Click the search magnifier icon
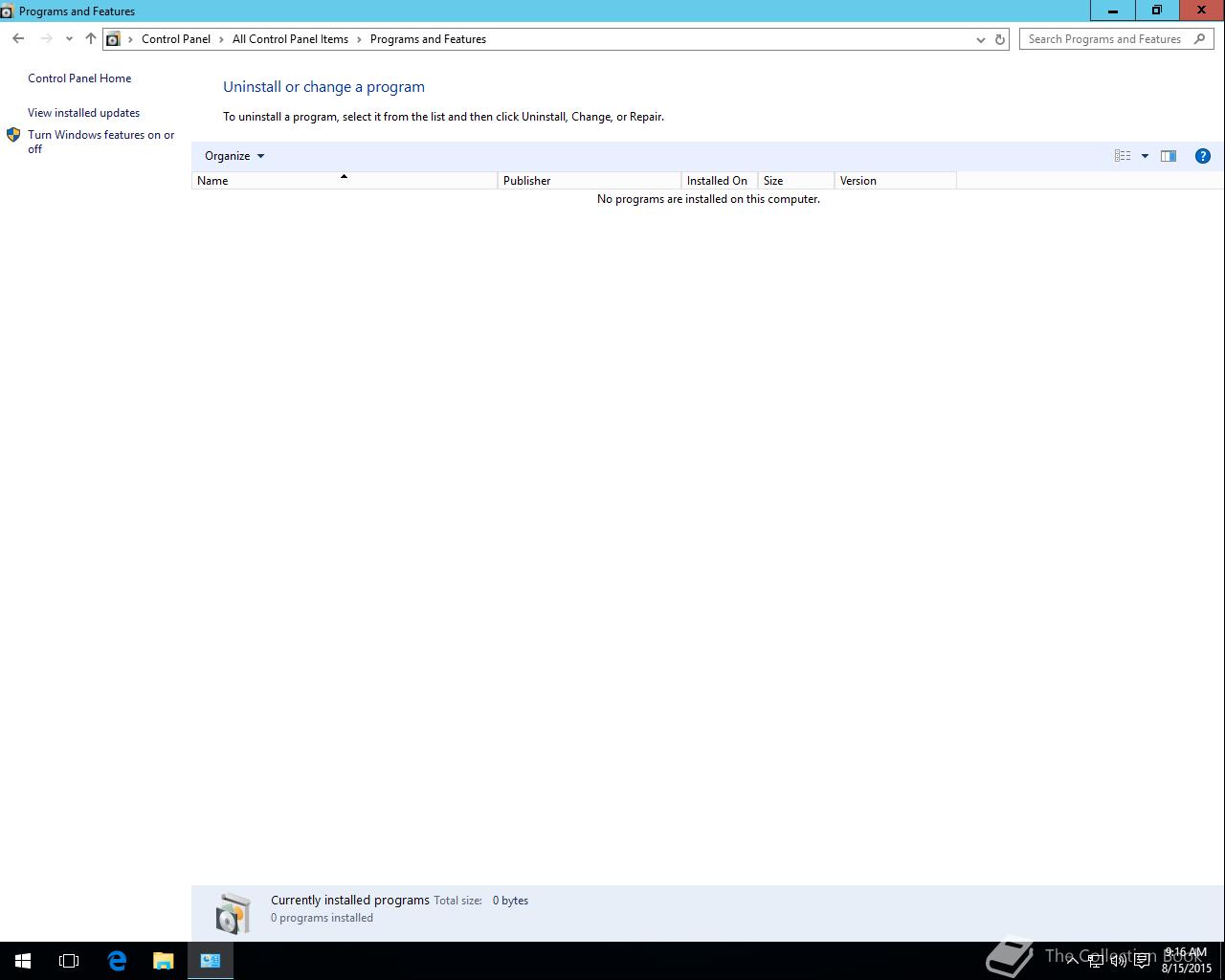The height and width of the screenshot is (980, 1225). [1201, 39]
